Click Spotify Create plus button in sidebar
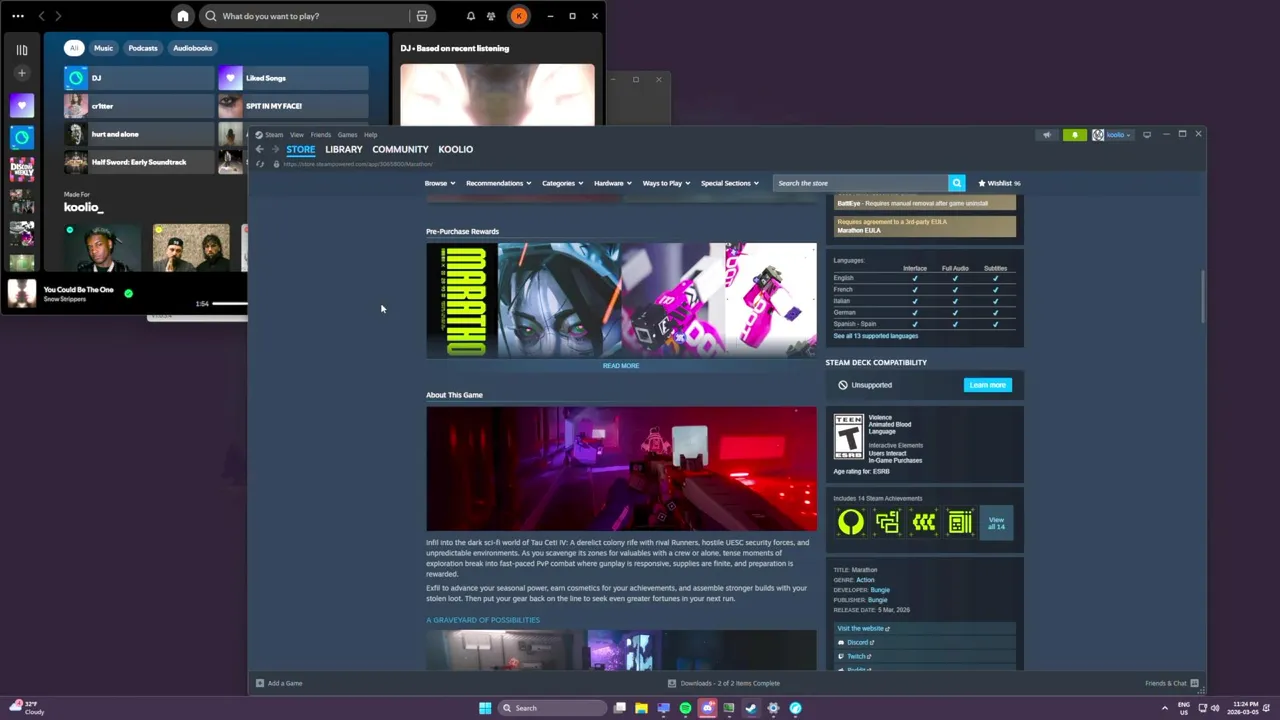This screenshot has width=1280, height=720. coord(22,73)
